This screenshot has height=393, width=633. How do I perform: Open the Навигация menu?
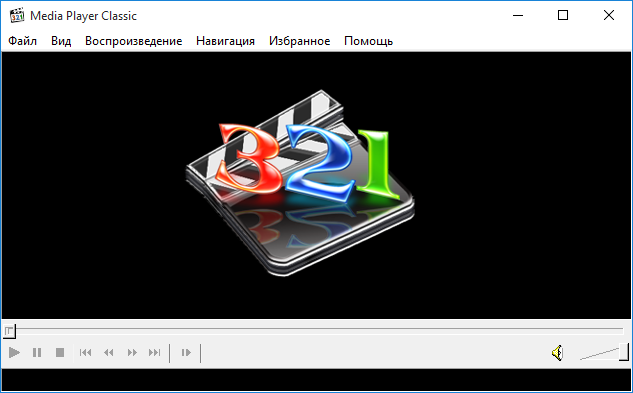click(x=225, y=41)
